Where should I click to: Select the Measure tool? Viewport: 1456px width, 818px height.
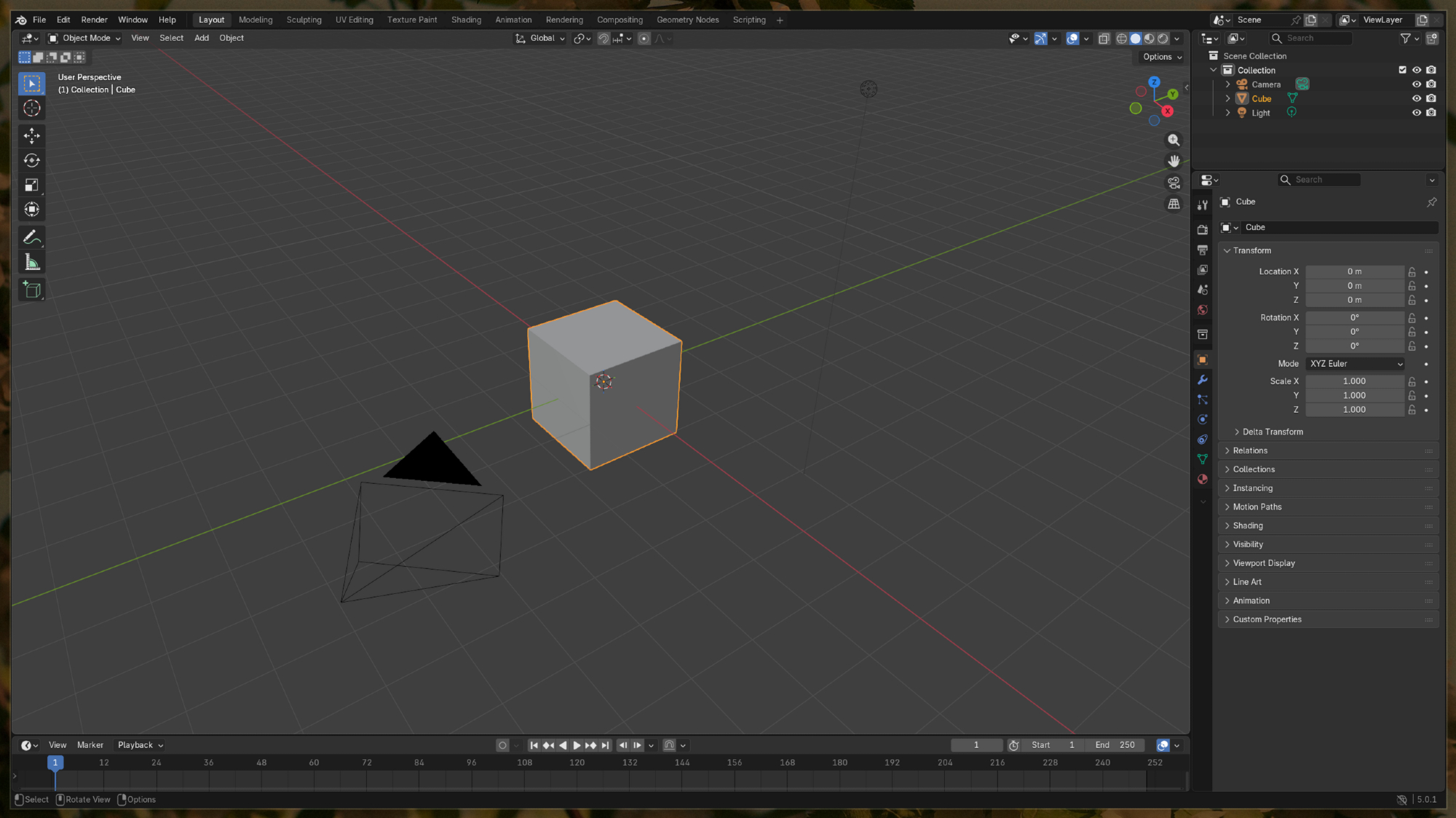coord(31,262)
